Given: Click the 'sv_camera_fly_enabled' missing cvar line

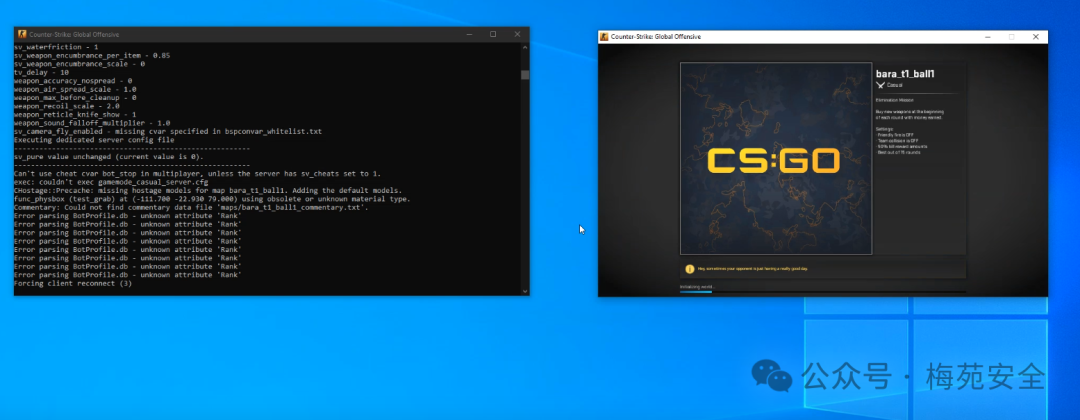Looking at the screenshot, I should tap(167, 131).
